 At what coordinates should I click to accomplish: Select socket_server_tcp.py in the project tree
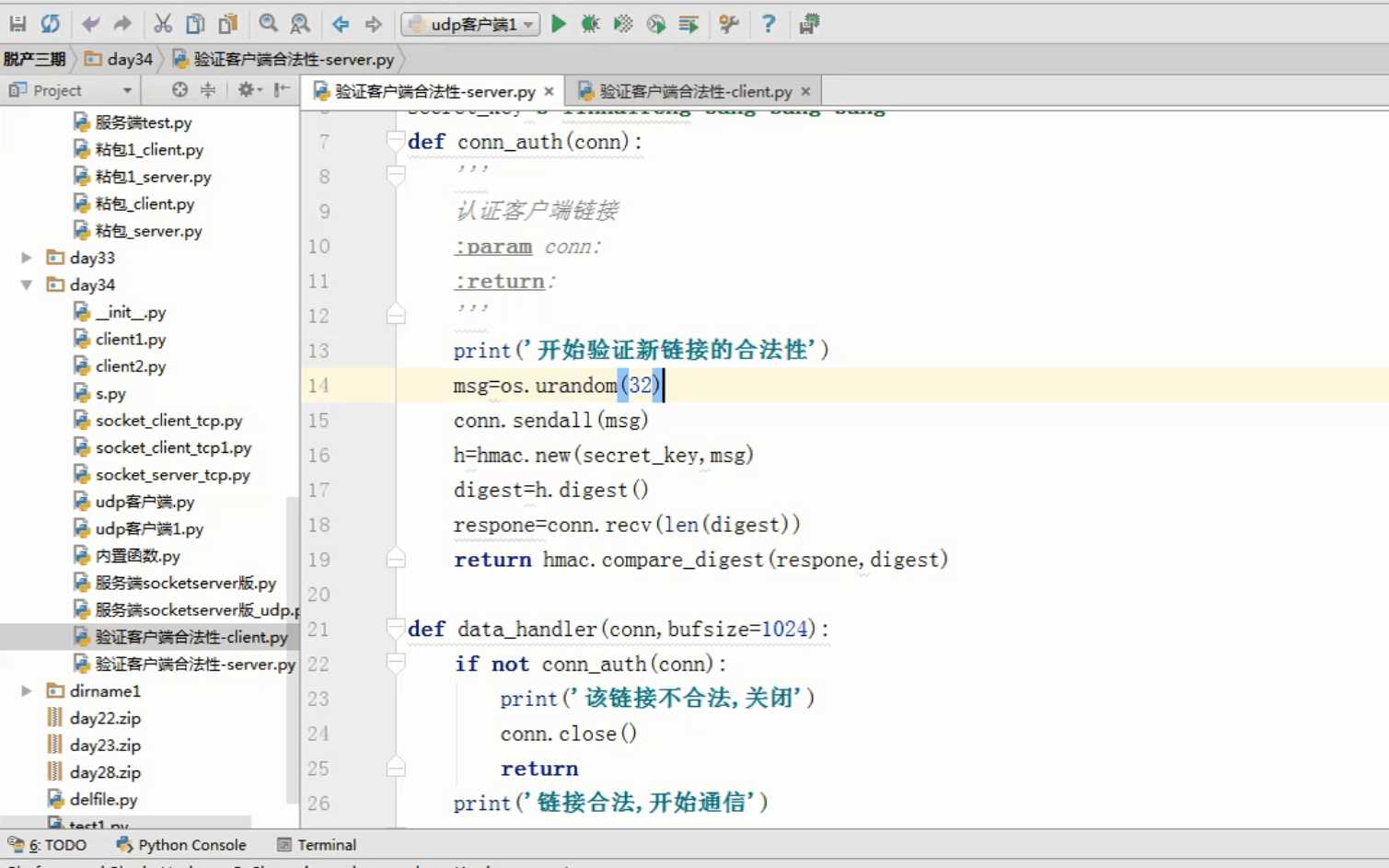point(161,475)
